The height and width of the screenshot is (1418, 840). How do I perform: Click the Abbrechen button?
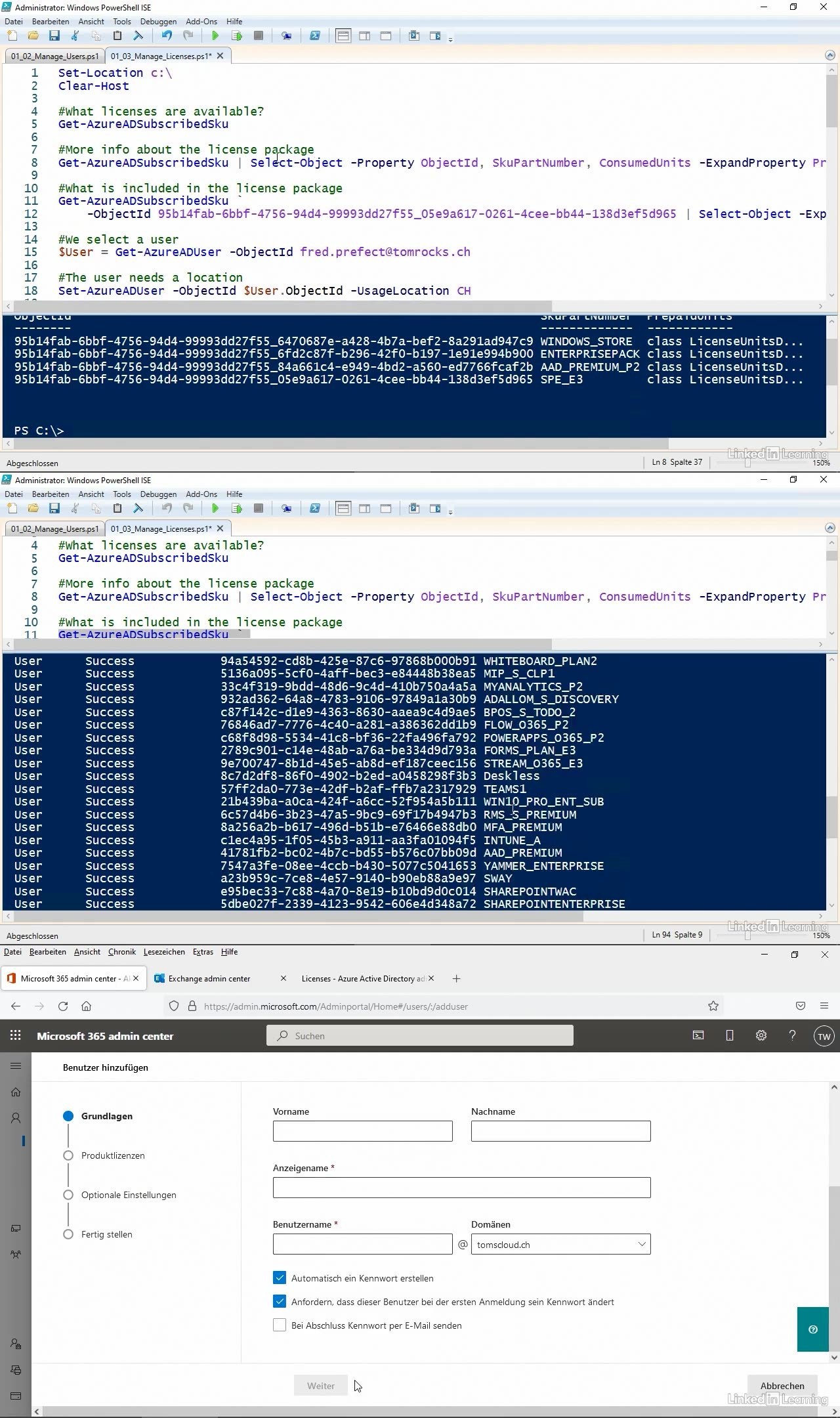pyautogui.click(x=782, y=1386)
